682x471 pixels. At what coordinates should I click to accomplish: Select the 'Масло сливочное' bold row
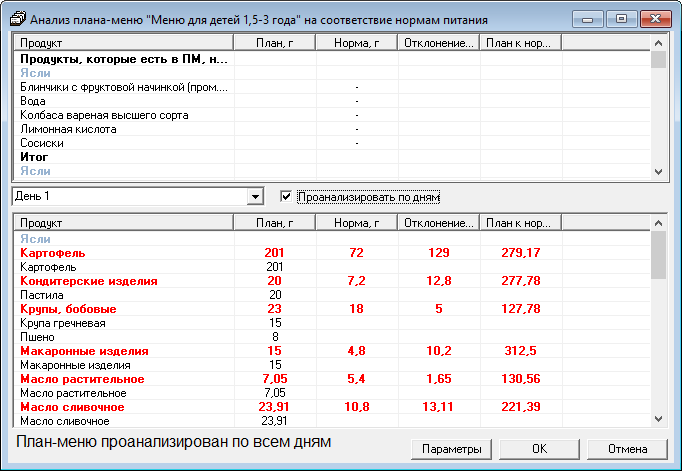[x=72, y=408]
